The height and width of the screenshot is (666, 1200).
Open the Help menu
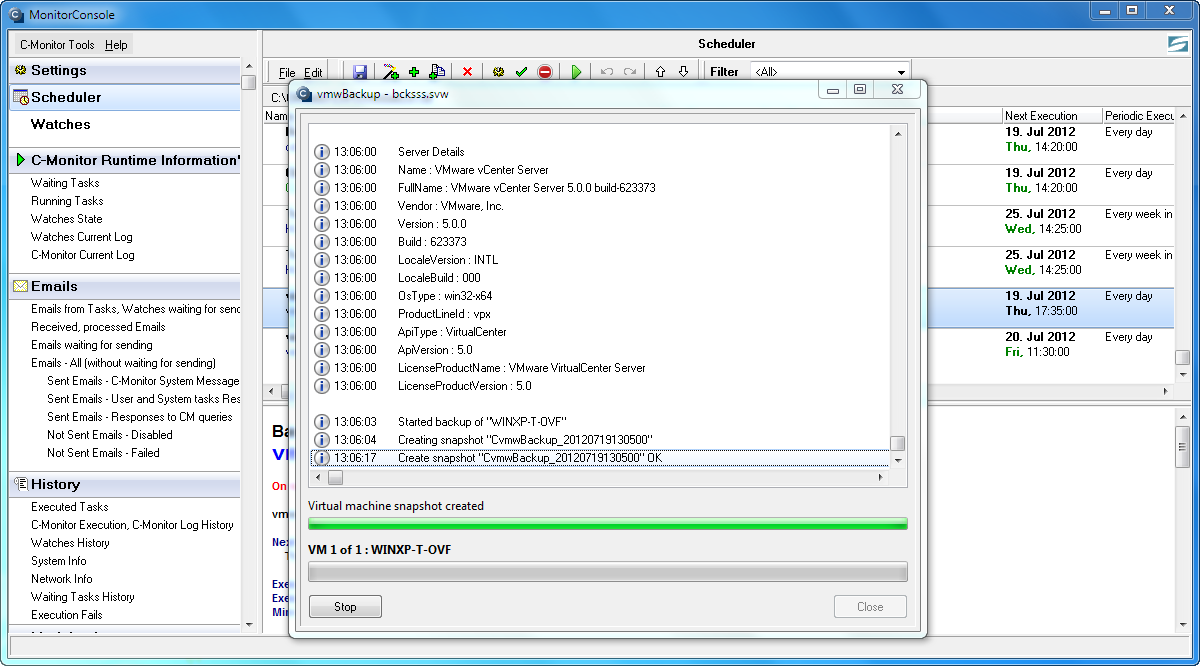pyautogui.click(x=116, y=45)
